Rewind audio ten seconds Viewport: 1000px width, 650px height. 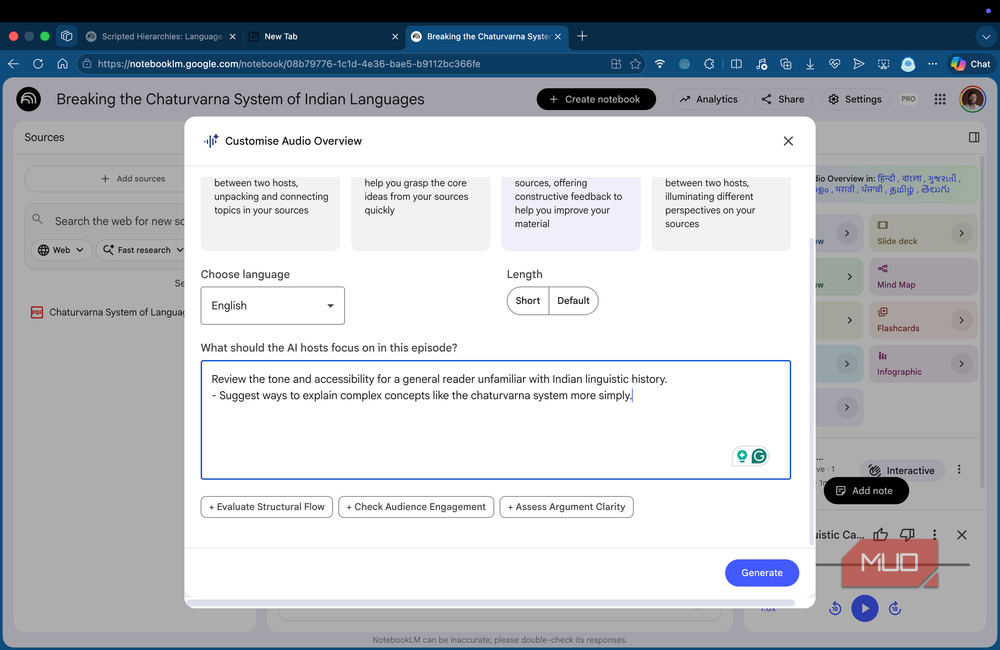(x=835, y=609)
